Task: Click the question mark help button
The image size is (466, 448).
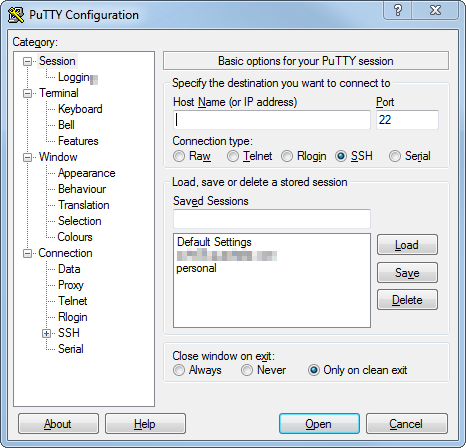Action: pos(398,10)
